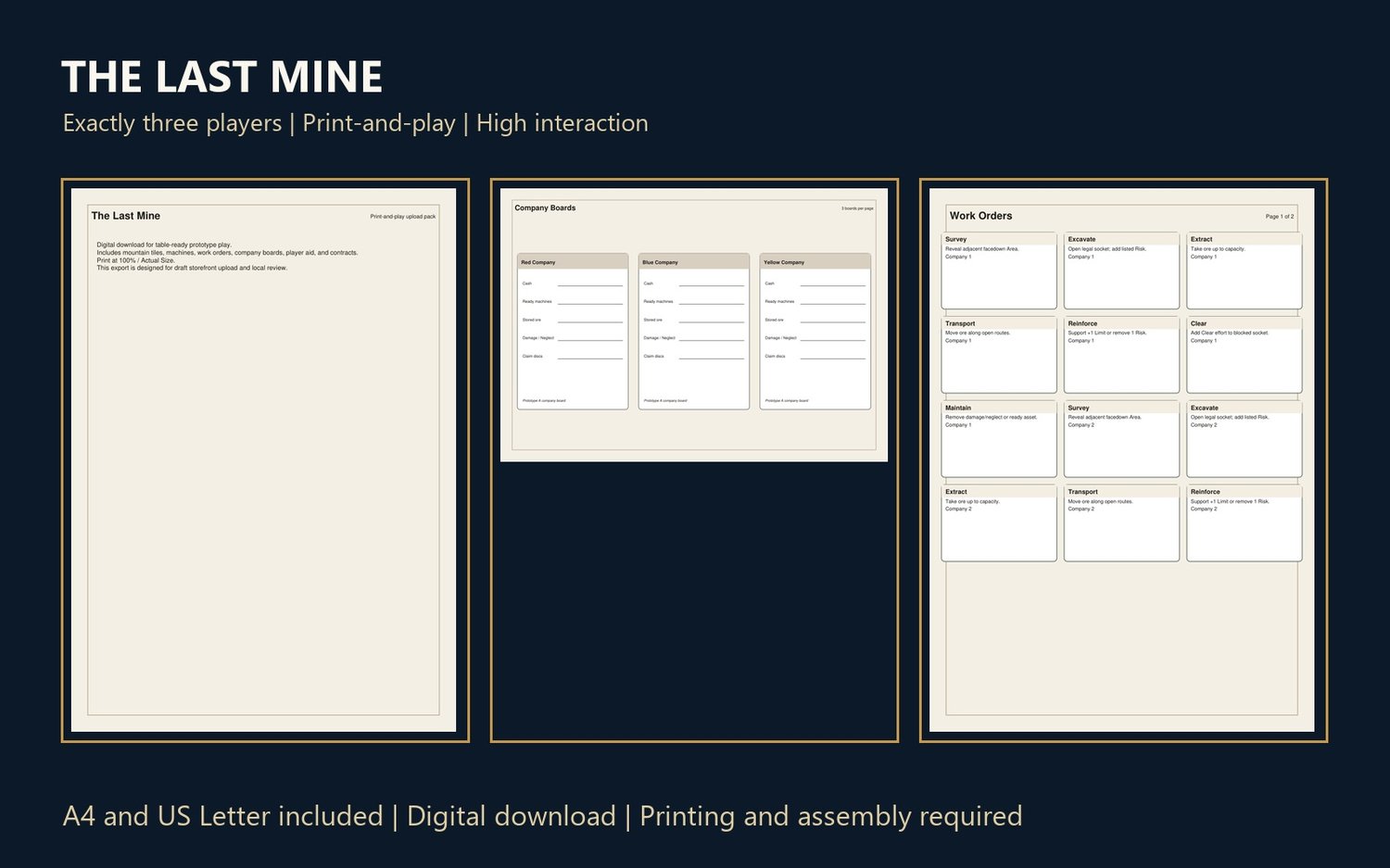Select the Clear card for Company 1
1390x868 pixels.
1245,355
